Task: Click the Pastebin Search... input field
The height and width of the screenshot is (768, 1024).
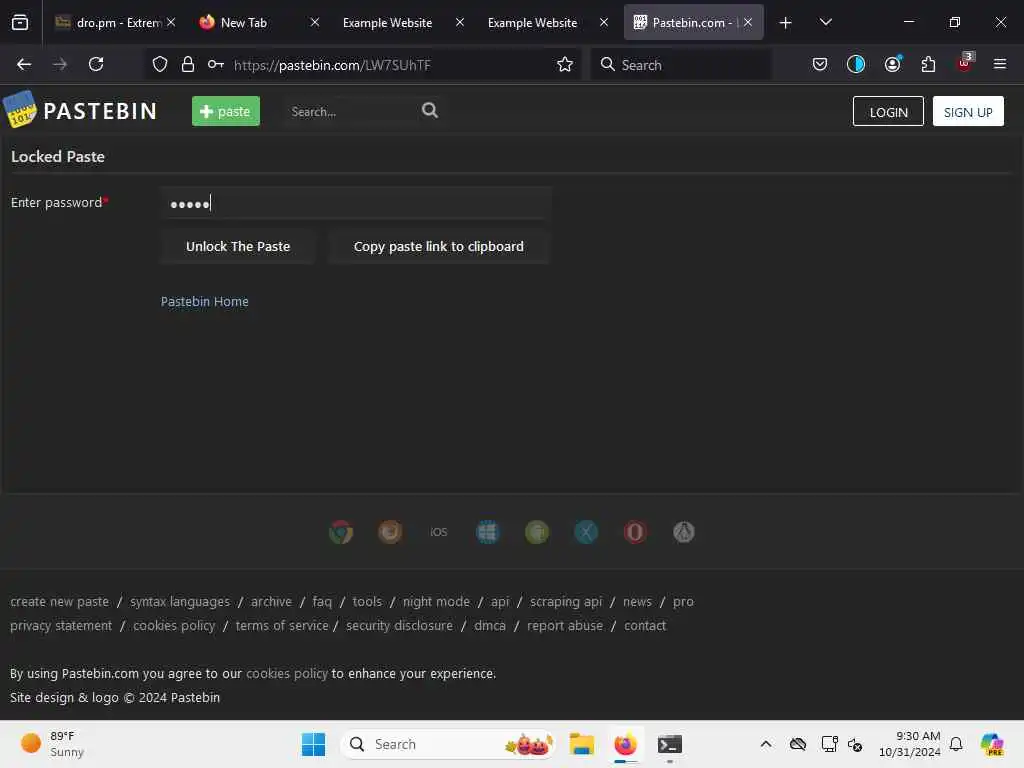Action: point(353,112)
